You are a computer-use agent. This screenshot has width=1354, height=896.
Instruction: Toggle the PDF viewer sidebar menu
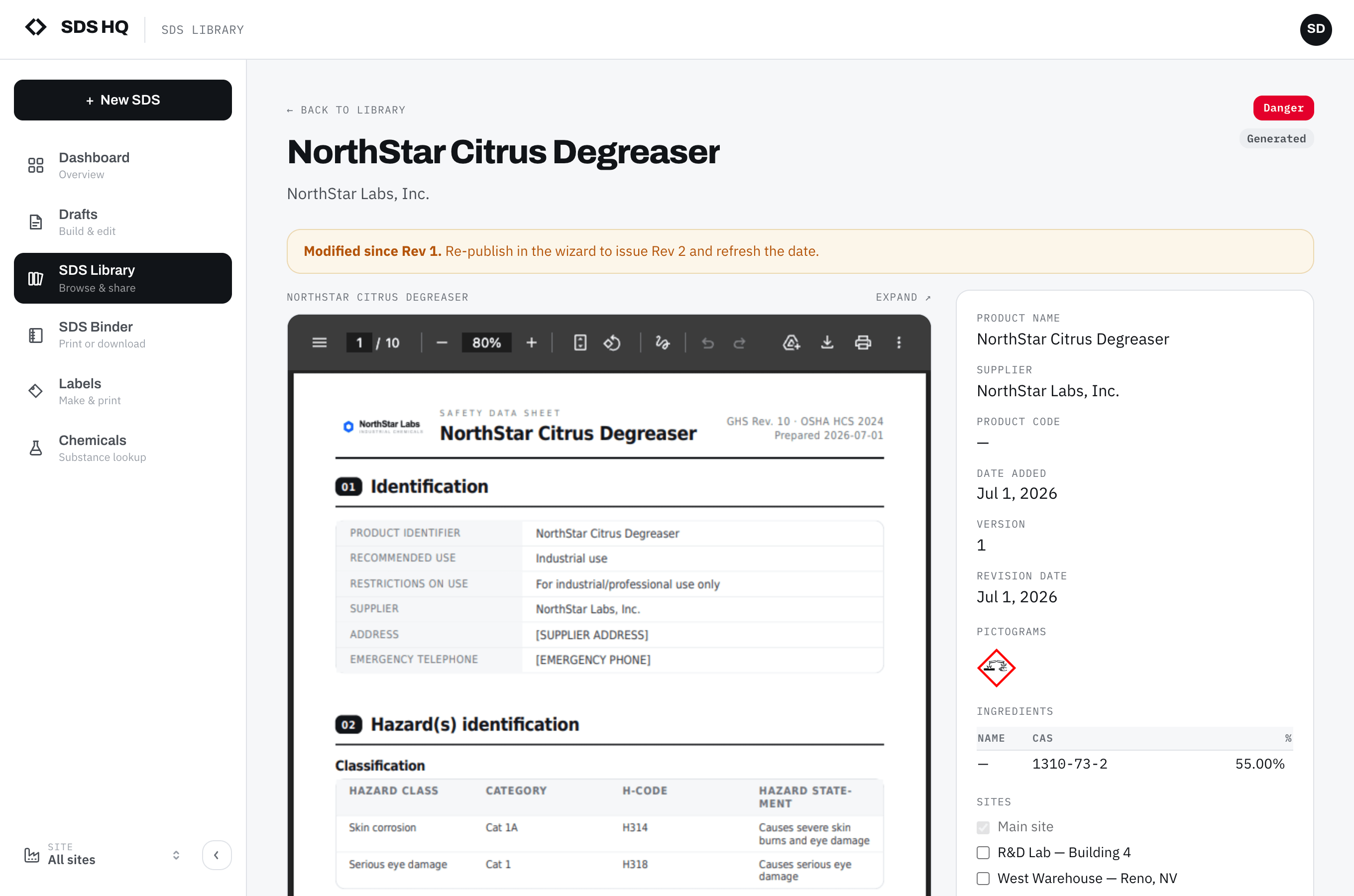tap(320, 342)
